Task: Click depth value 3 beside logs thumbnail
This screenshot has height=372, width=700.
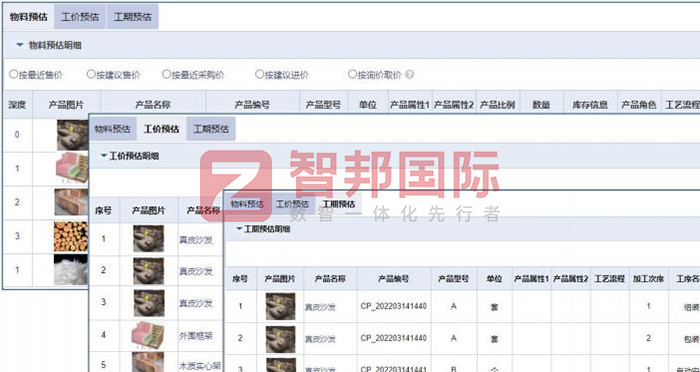Action: 17,236
